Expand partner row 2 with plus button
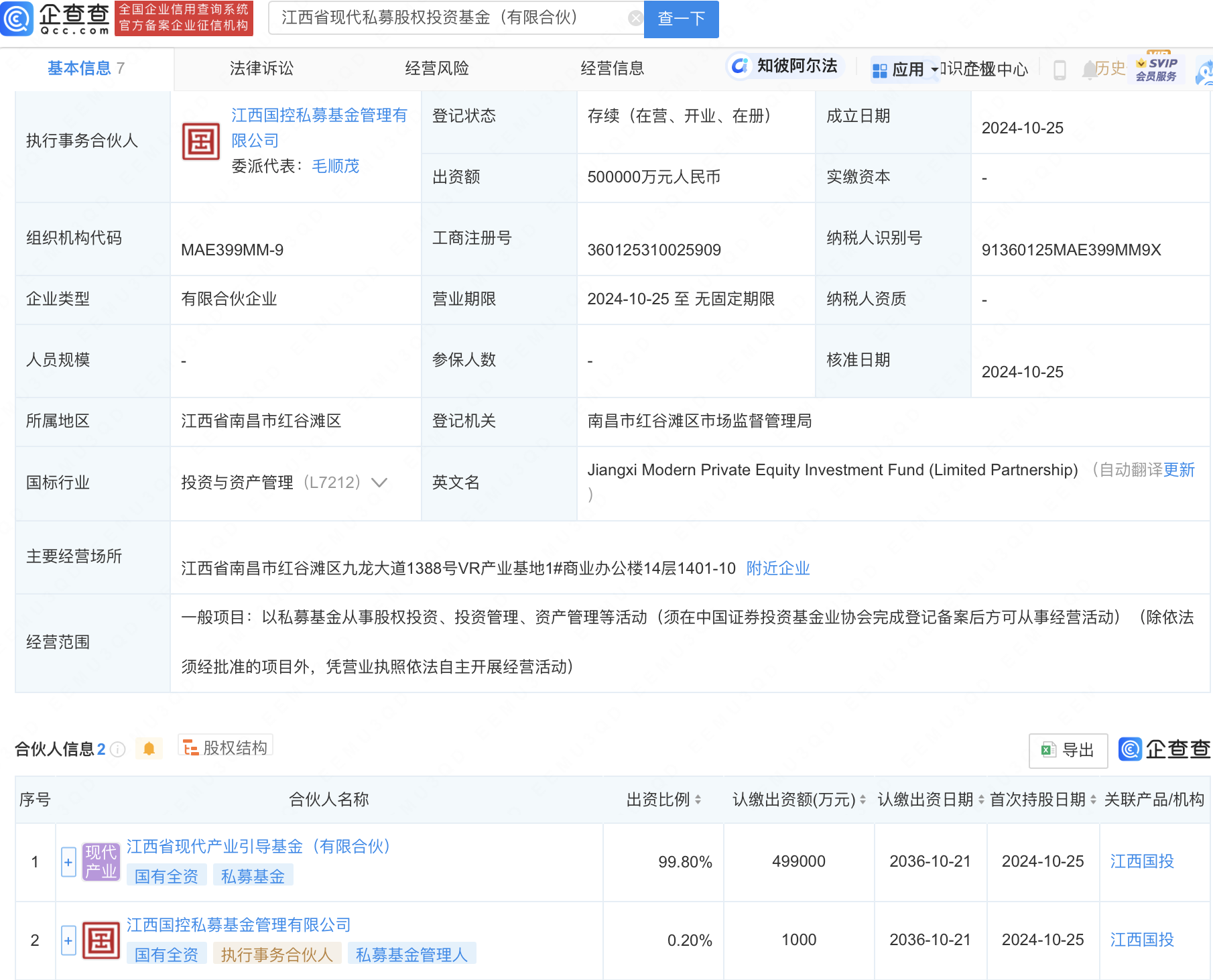This screenshot has height=980, width=1213. pyautogui.click(x=68, y=940)
